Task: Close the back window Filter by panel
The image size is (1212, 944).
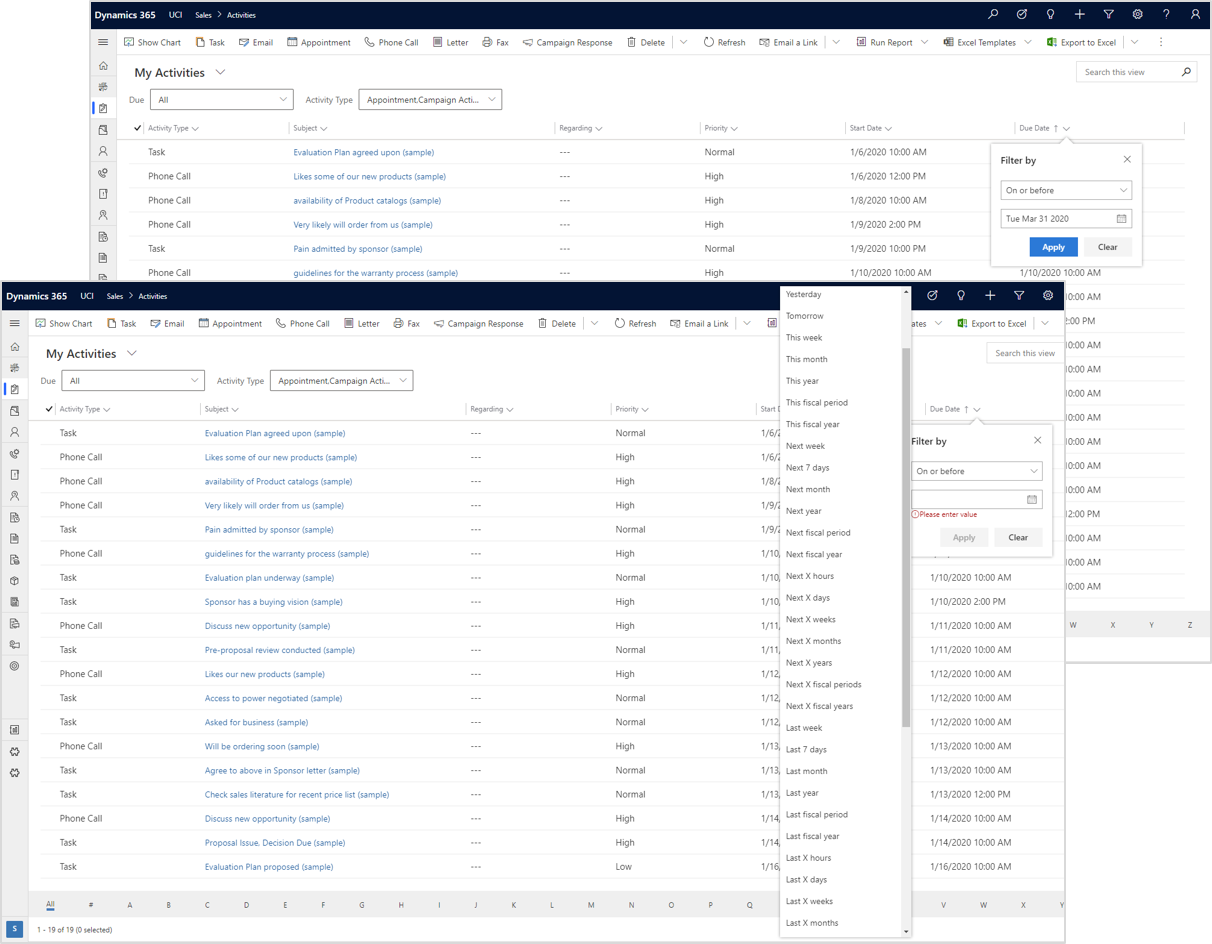Action: coord(1127,159)
